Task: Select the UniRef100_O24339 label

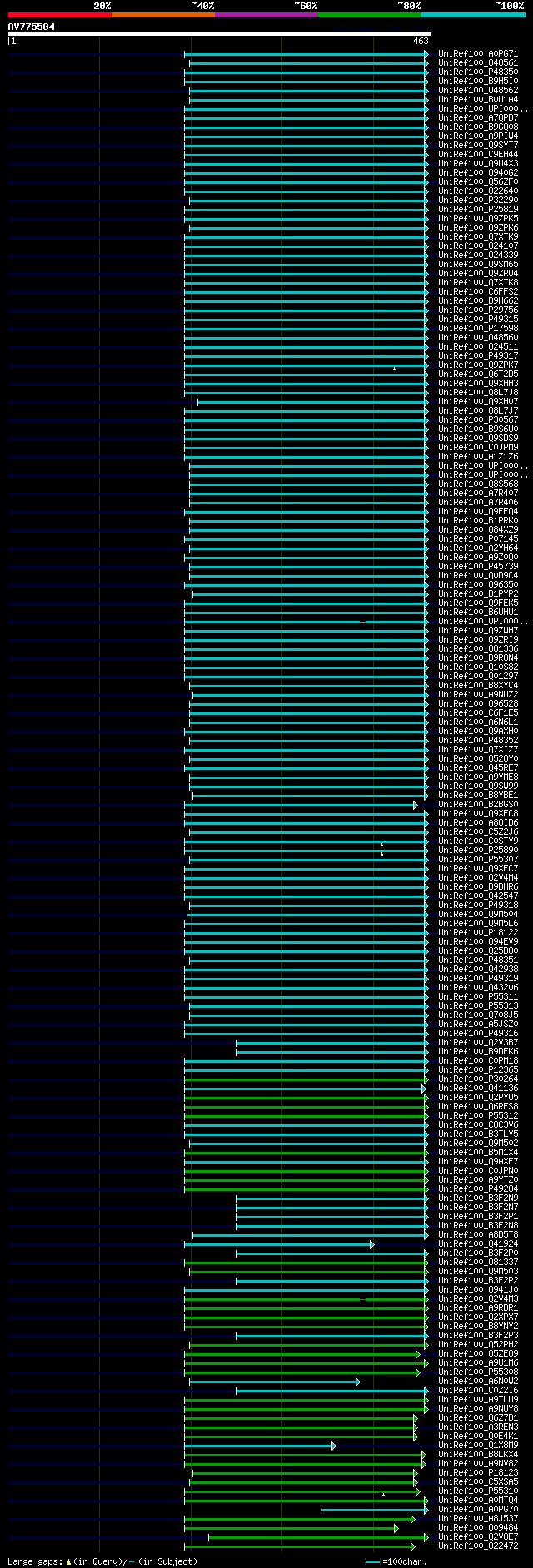Action: pos(478,255)
